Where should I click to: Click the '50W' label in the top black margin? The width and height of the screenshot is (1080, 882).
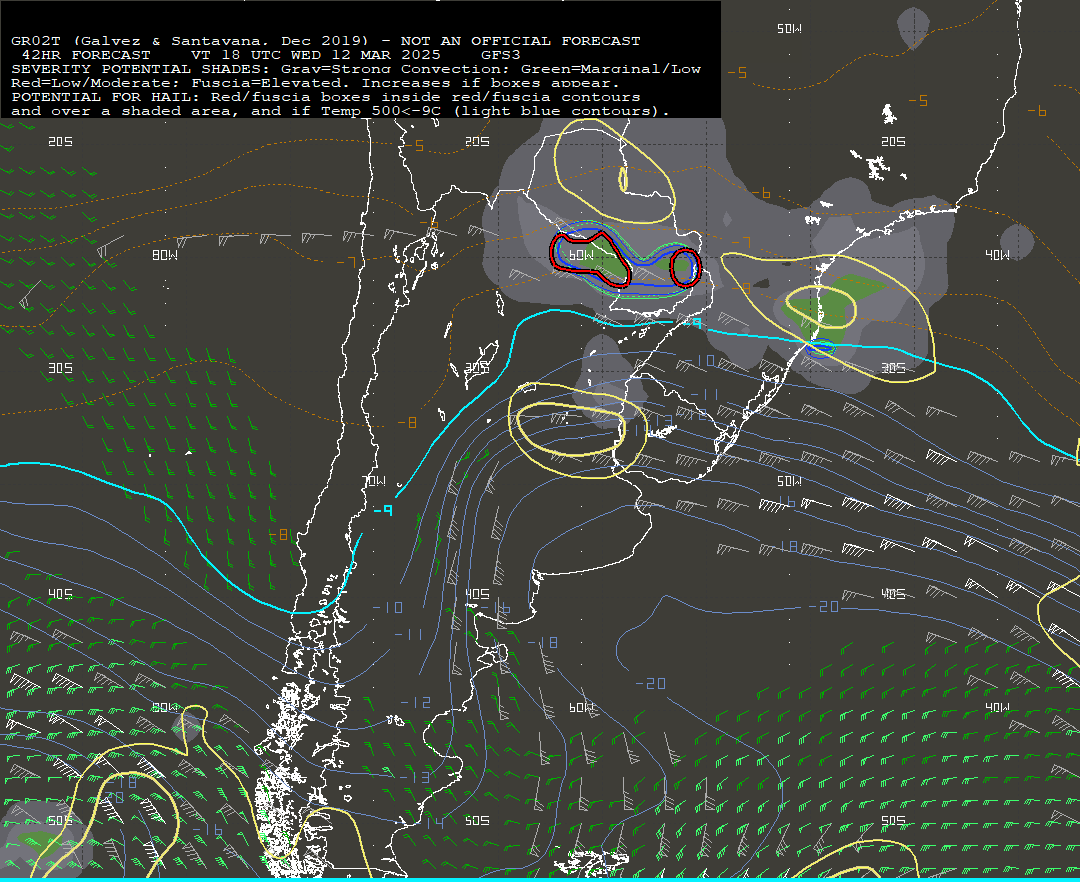(789, 28)
